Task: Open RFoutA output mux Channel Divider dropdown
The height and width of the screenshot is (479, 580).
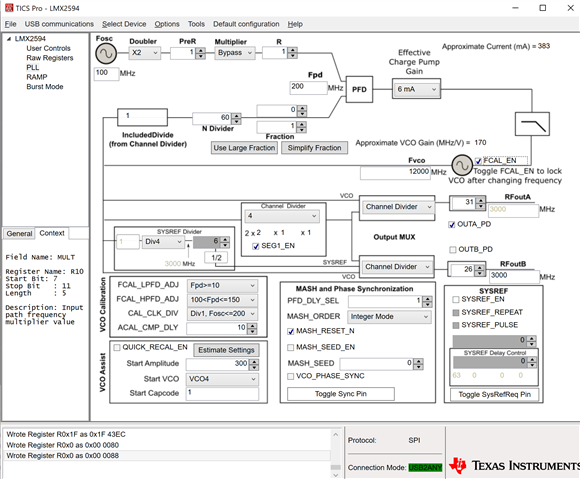Action: click(x=398, y=207)
